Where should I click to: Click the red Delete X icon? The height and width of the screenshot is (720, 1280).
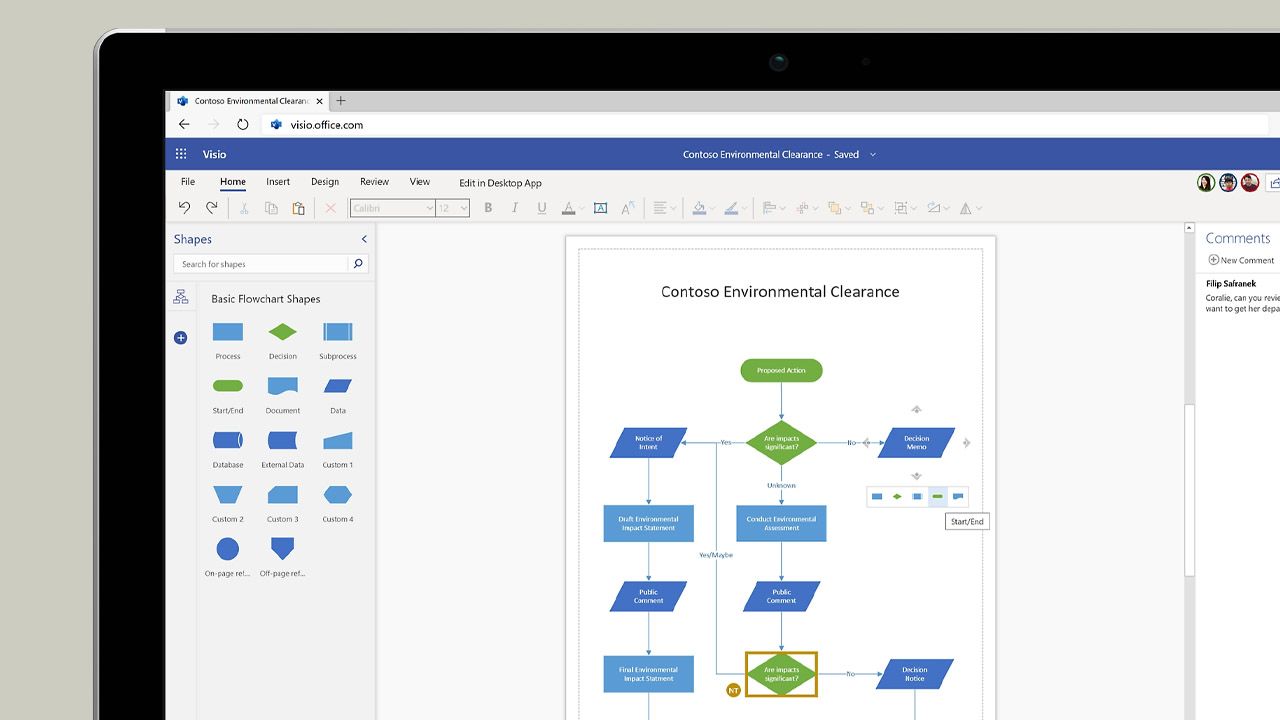tap(330, 208)
